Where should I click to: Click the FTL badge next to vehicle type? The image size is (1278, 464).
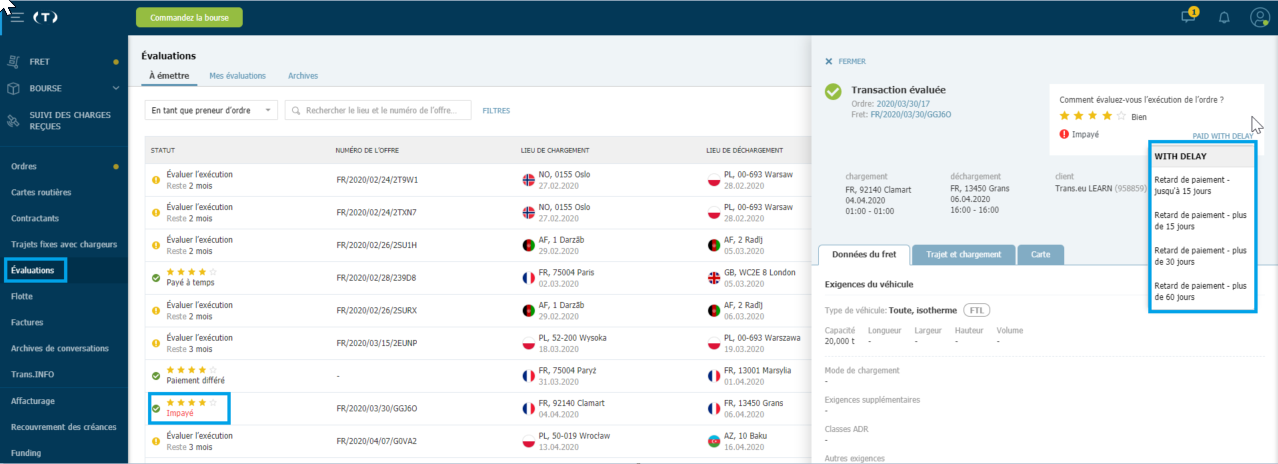(977, 310)
